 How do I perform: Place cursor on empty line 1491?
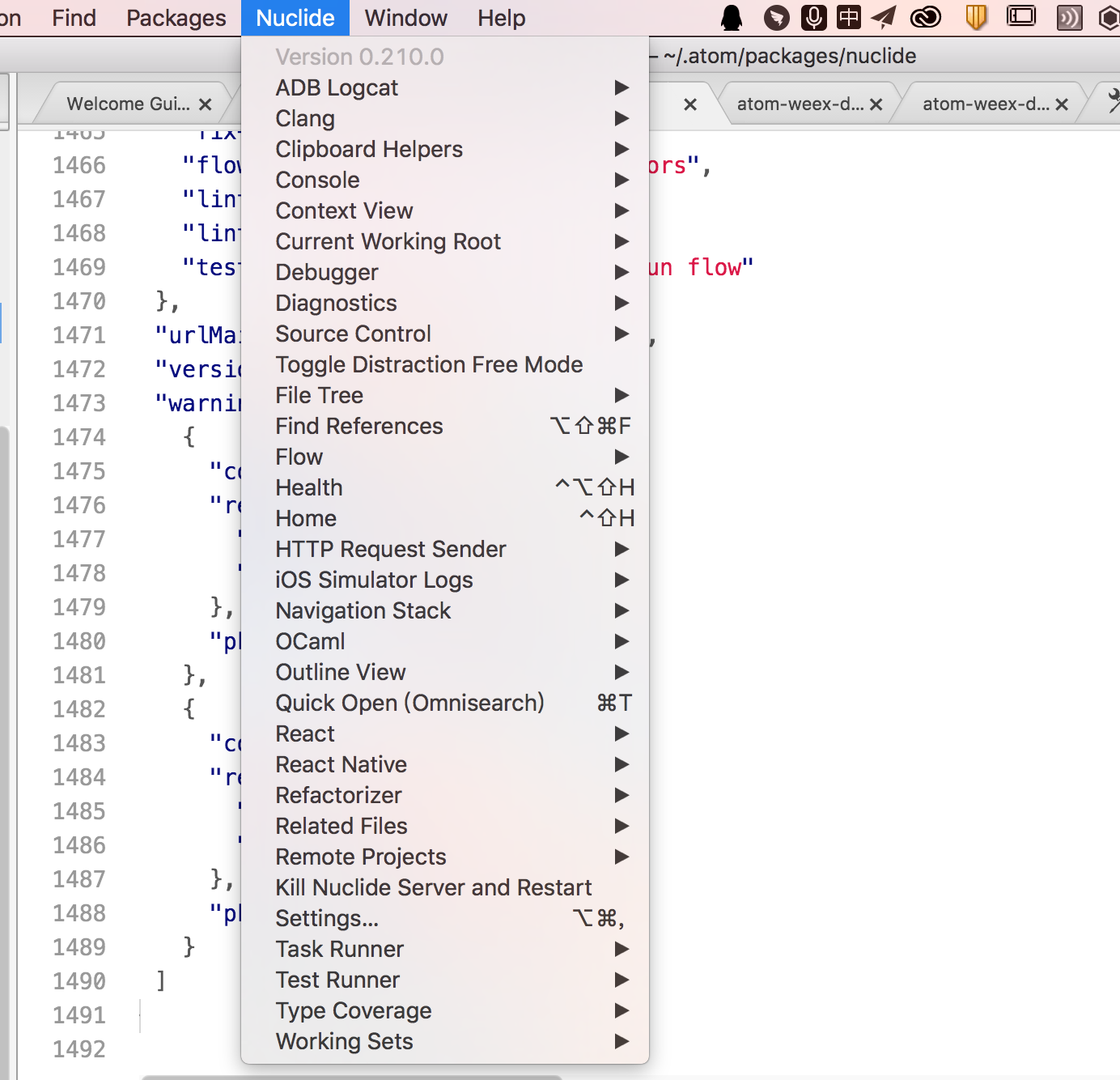566,1015
